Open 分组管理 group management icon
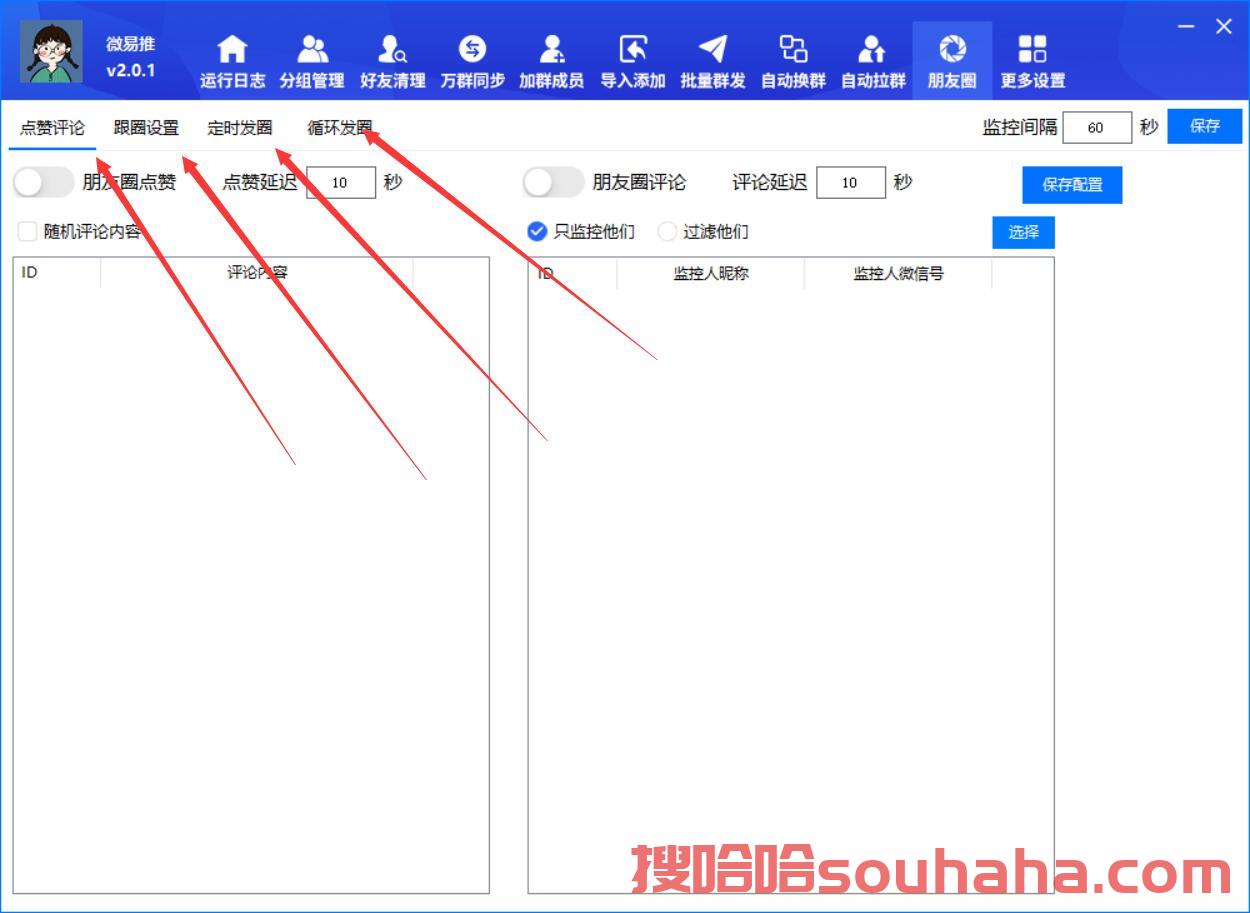The height and width of the screenshot is (913, 1250). click(x=312, y=49)
